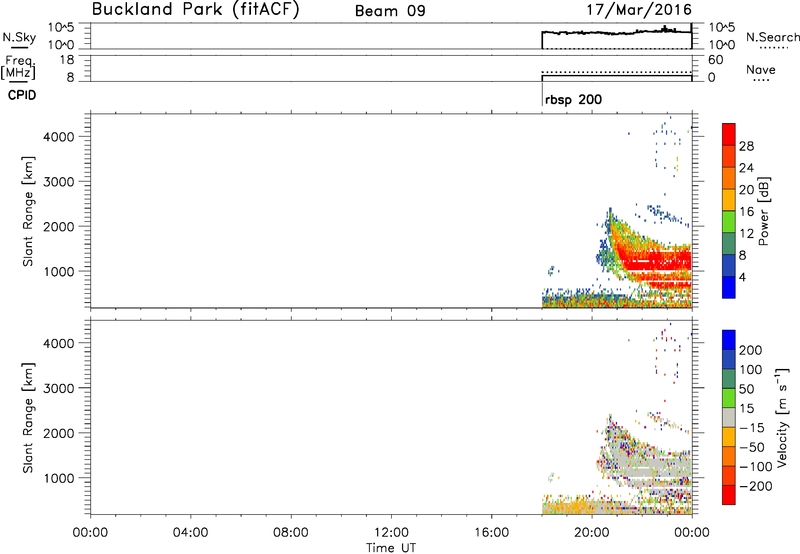Click the 'N.Search' legend label
800x554 pixels.
coord(772,37)
